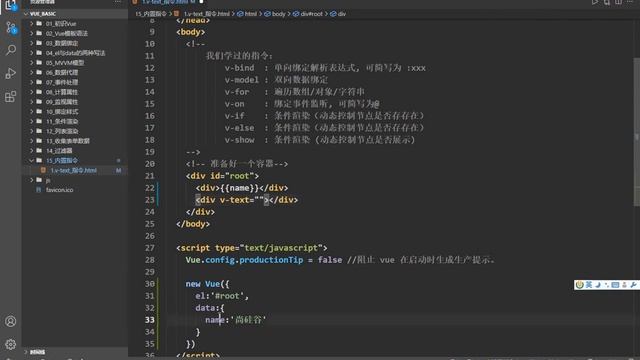Click 'new Vue({' on line 30

(x=207, y=284)
